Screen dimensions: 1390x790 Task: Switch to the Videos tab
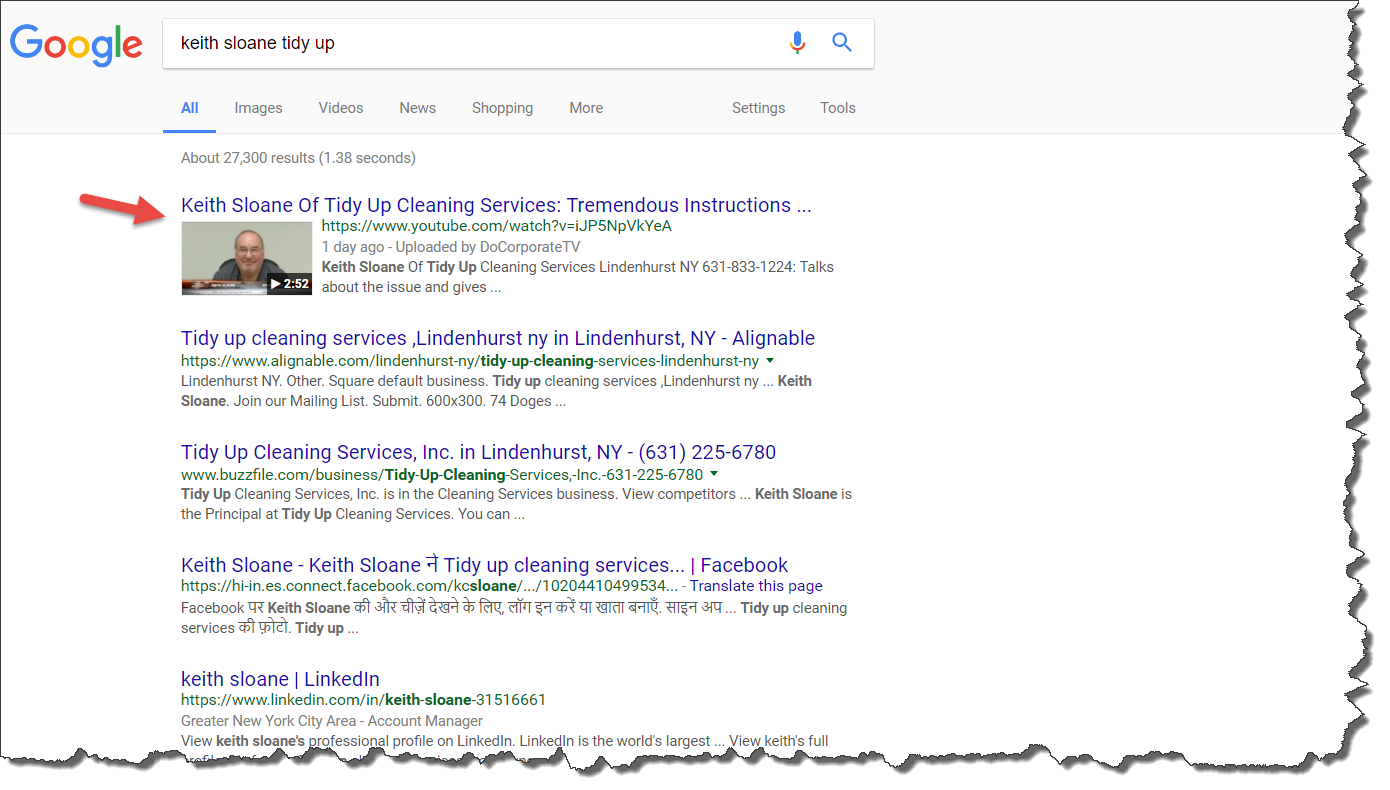341,108
